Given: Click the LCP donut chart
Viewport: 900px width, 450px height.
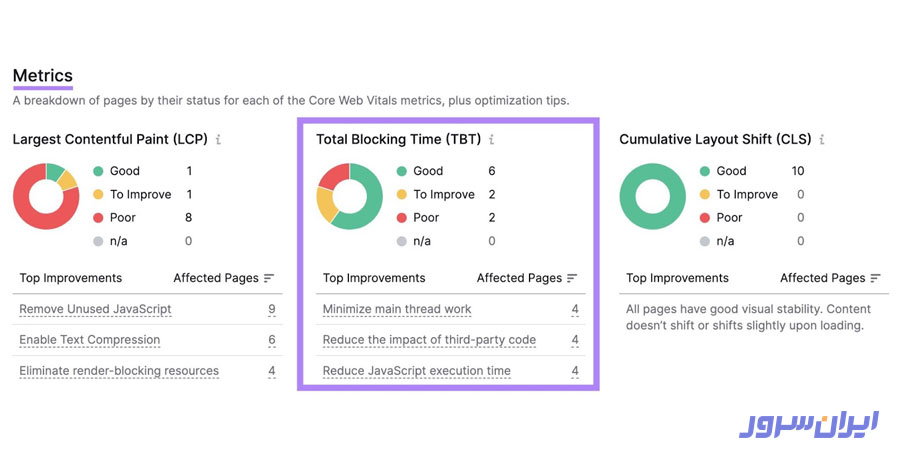Looking at the screenshot, I should [x=46, y=196].
